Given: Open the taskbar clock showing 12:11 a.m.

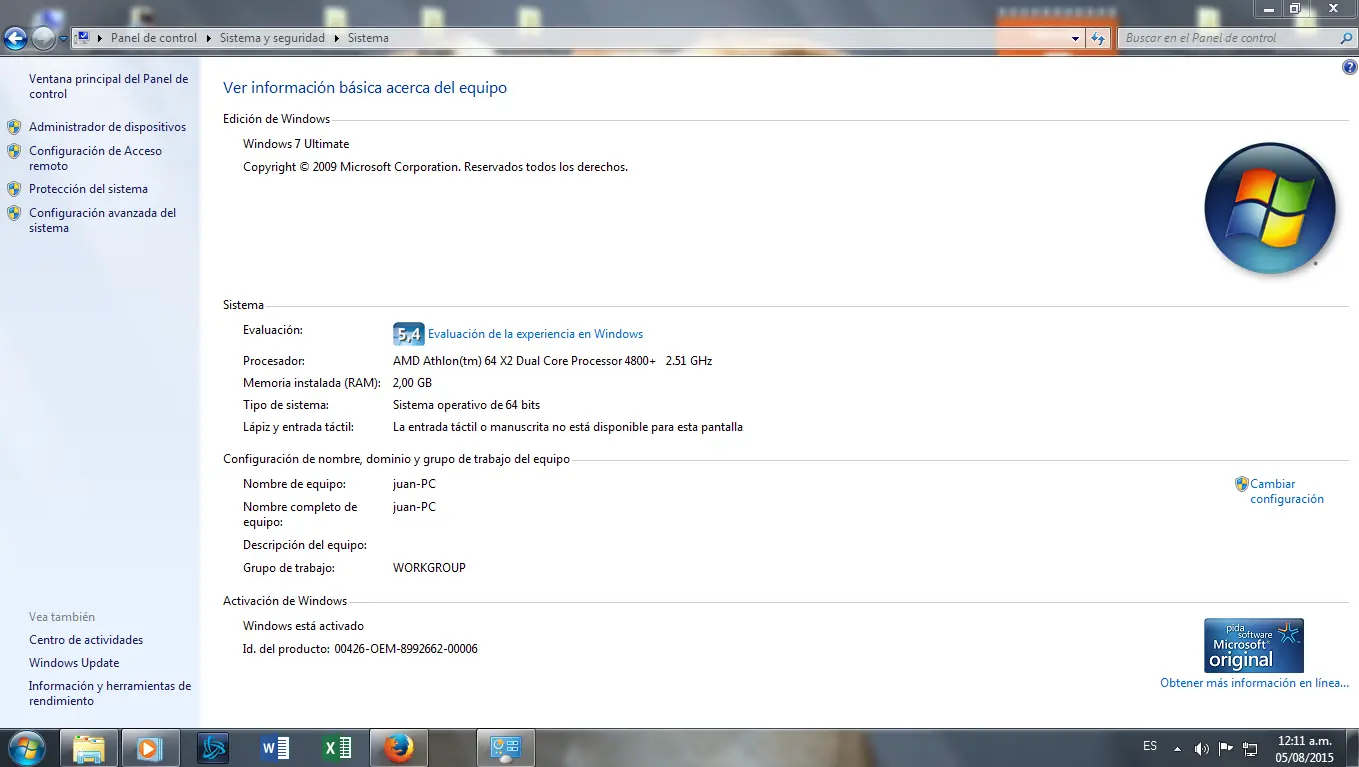Looking at the screenshot, I should coord(1305,749).
